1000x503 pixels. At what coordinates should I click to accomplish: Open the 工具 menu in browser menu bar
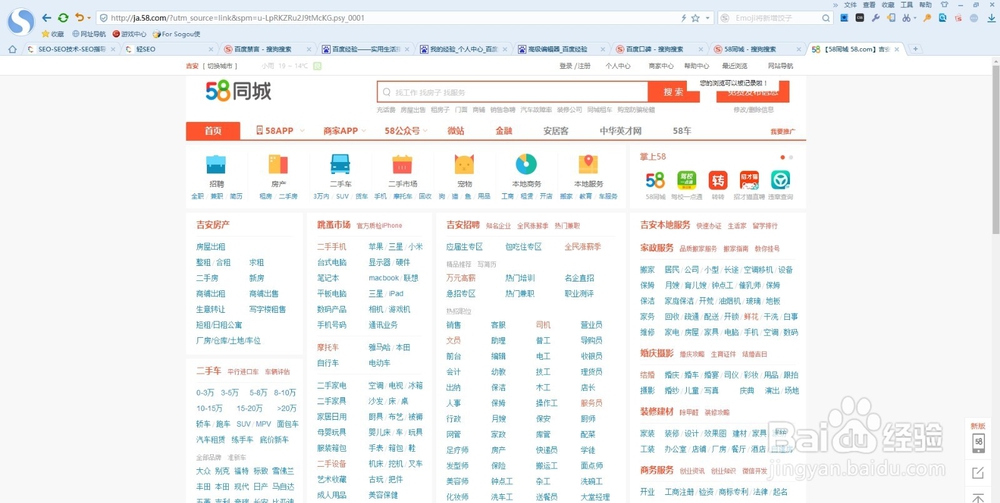tap(906, 4)
